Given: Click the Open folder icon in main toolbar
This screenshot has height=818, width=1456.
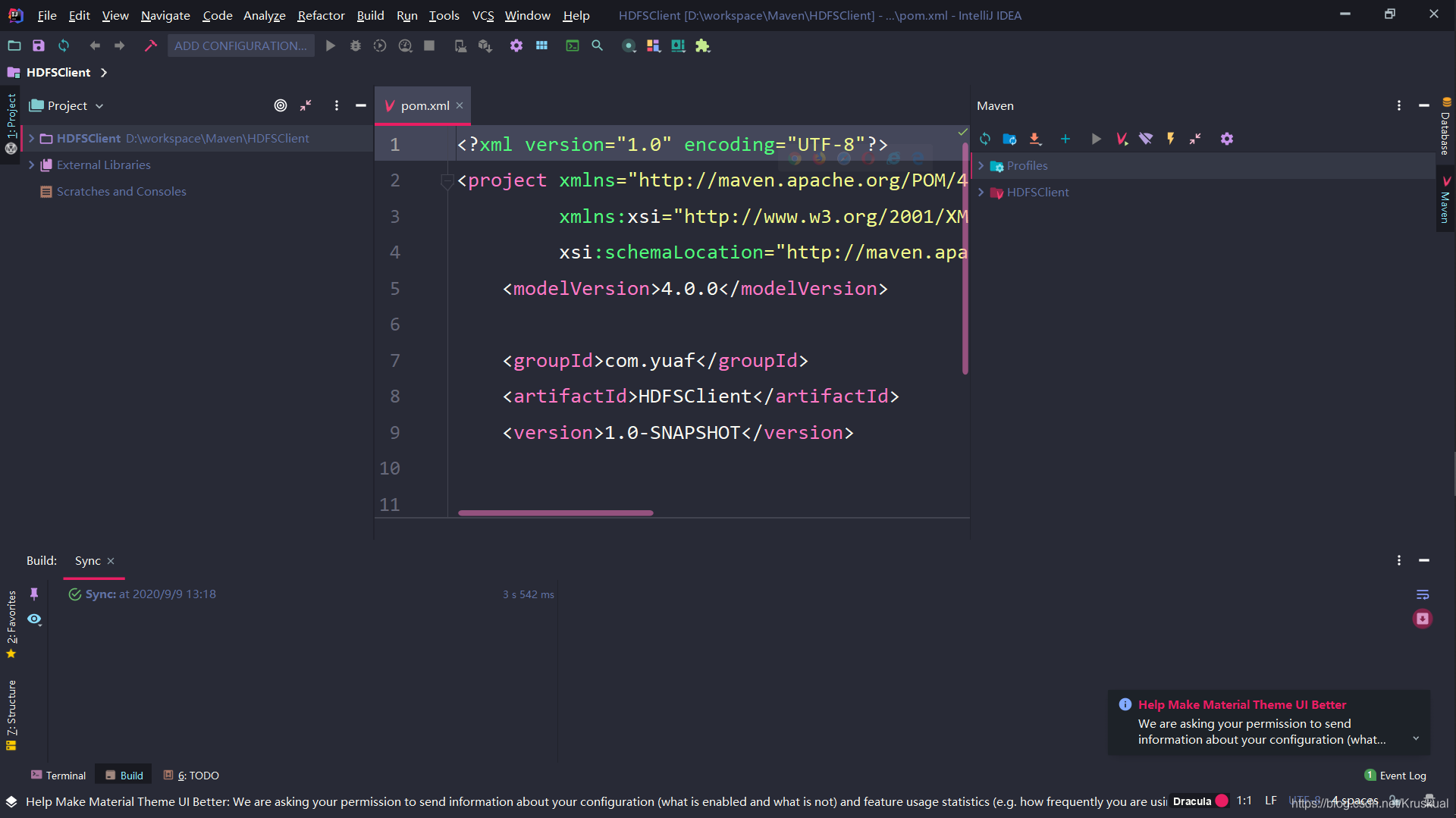Looking at the screenshot, I should click(x=14, y=45).
